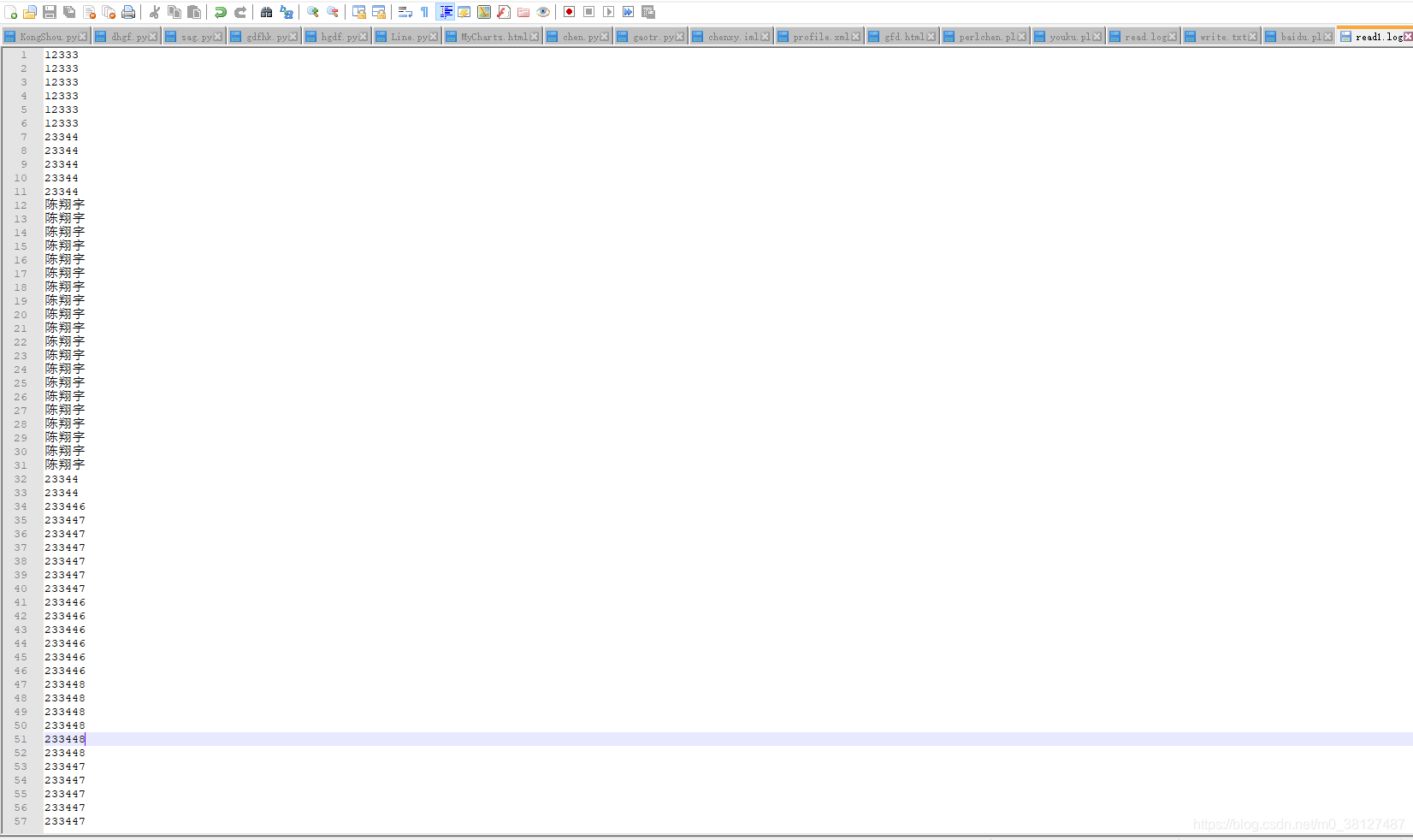
Task: Play back the recorded macro
Action: (609, 12)
